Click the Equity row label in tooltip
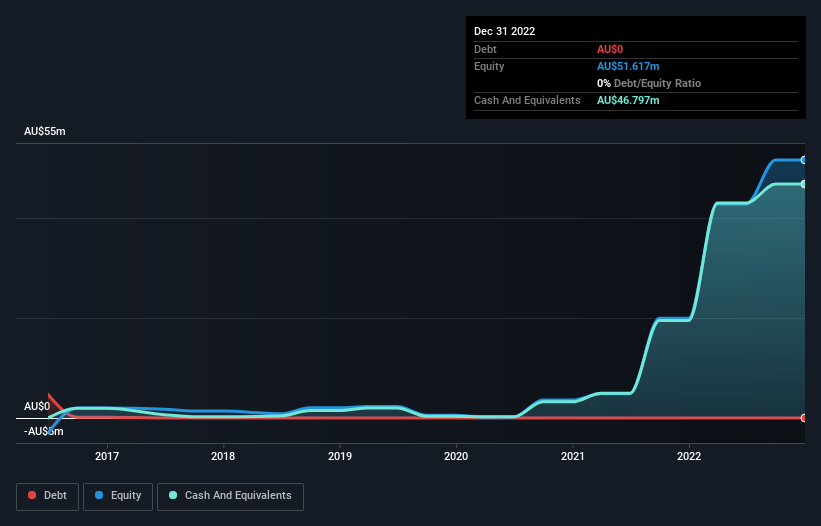Viewport: 821px width, 526px height. pos(489,66)
